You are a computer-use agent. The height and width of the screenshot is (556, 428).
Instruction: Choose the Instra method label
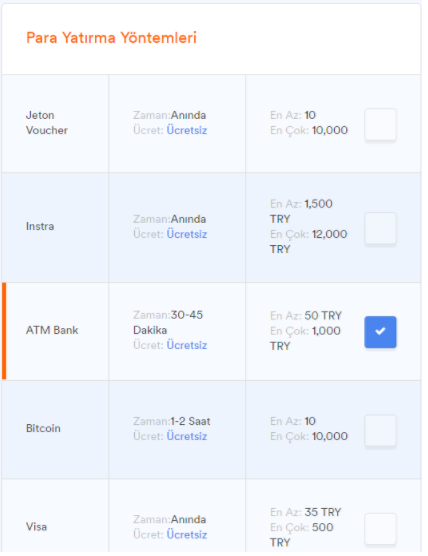tap(40, 226)
